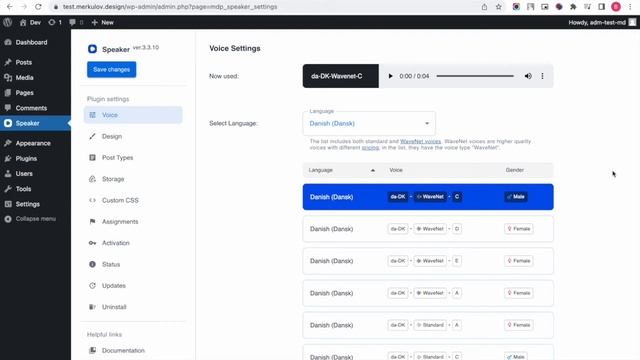
Task: Open the Uninstall settings tab
Action: pos(133,307)
